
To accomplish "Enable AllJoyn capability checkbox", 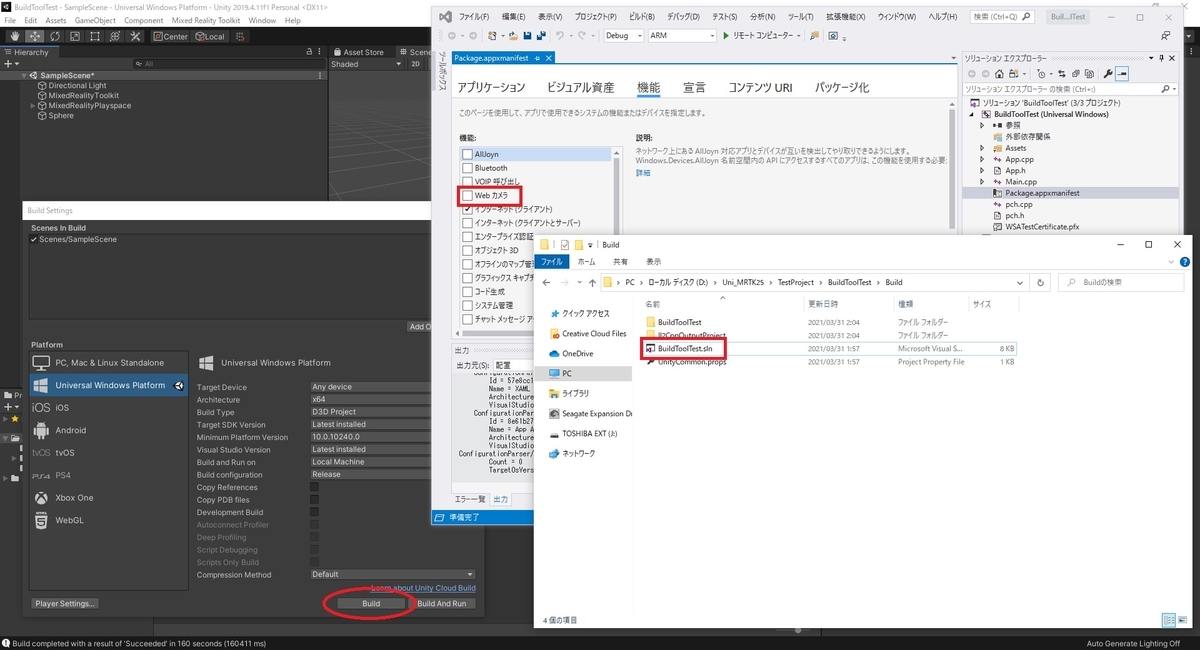I will coord(467,155).
